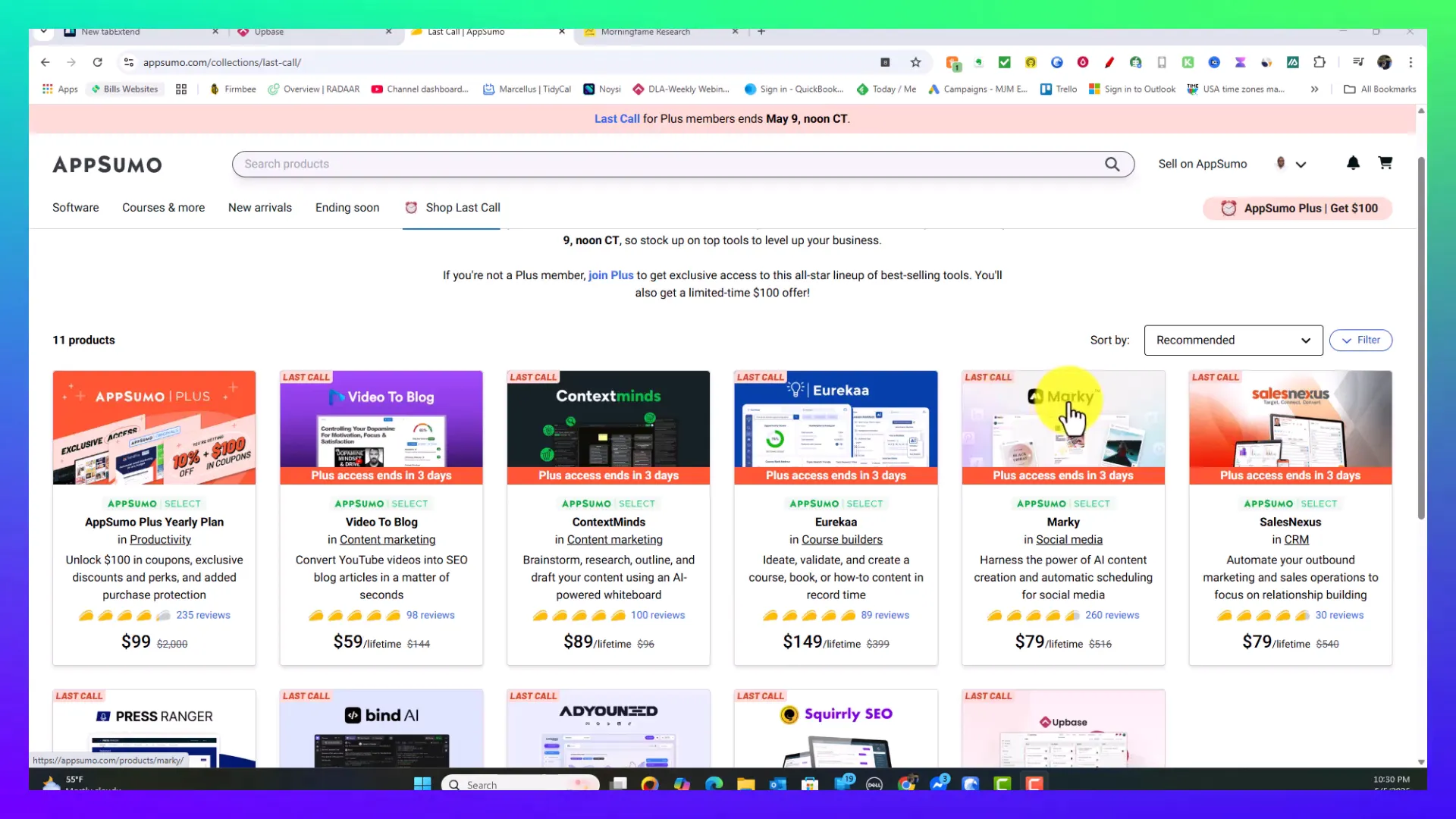The height and width of the screenshot is (819, 1456).
Task: Show more bookmarks with the double chevron
Action: pos(1314,89)
